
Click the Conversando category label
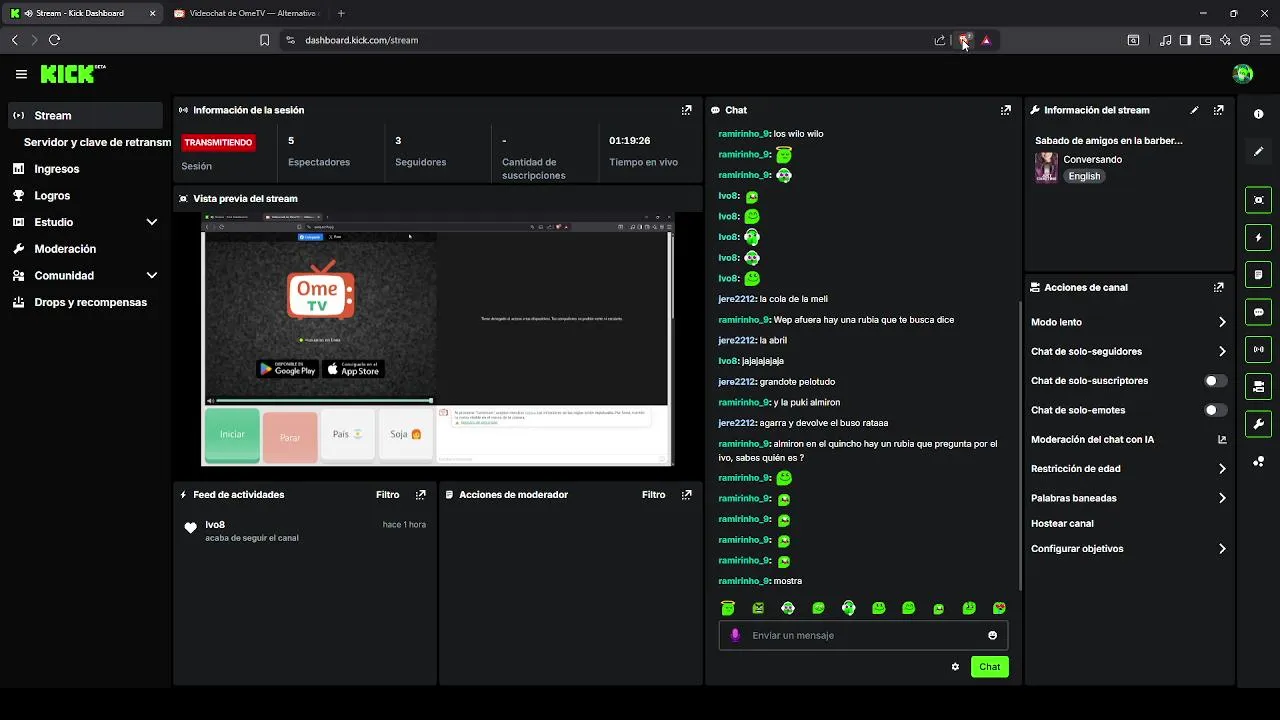pyautogui.click(x=1092, y=160)
